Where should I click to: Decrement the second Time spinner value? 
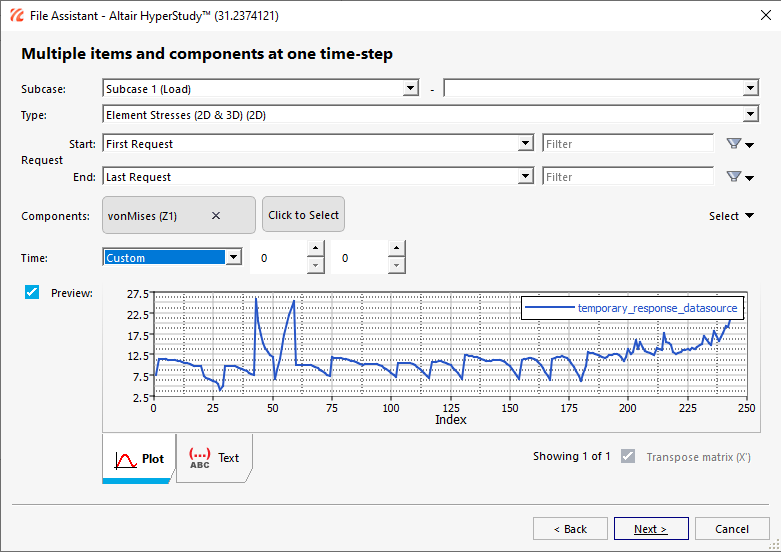coord(396,265)
